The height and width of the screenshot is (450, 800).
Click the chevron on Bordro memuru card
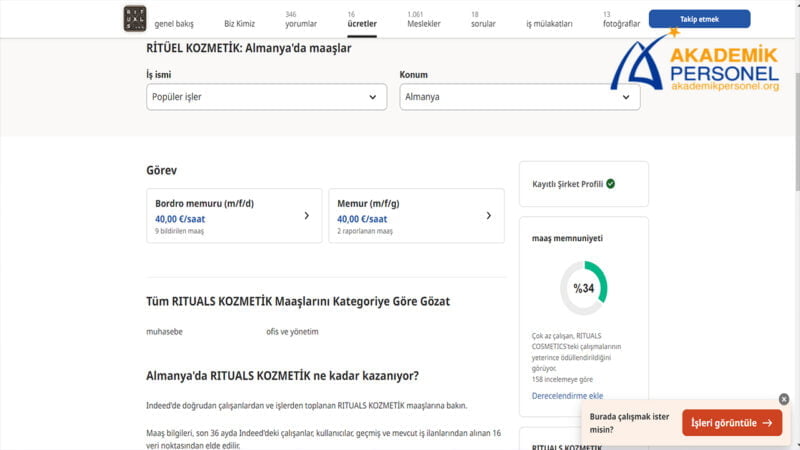306,215
